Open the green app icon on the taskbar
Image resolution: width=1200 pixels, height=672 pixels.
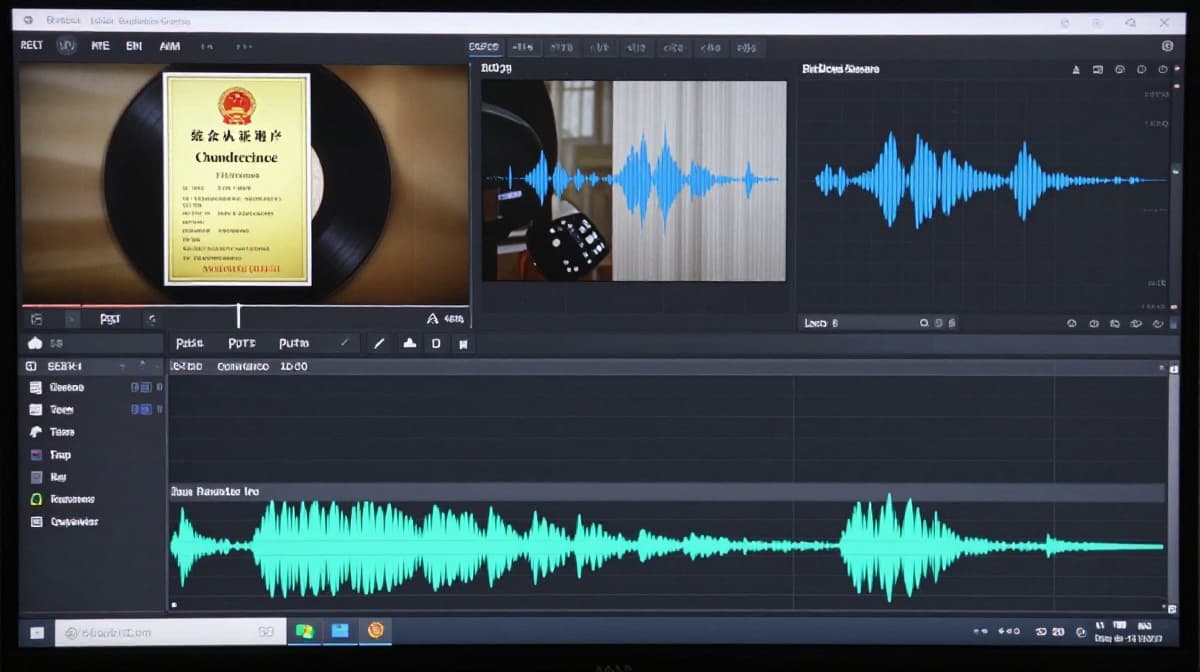[305, 631]
